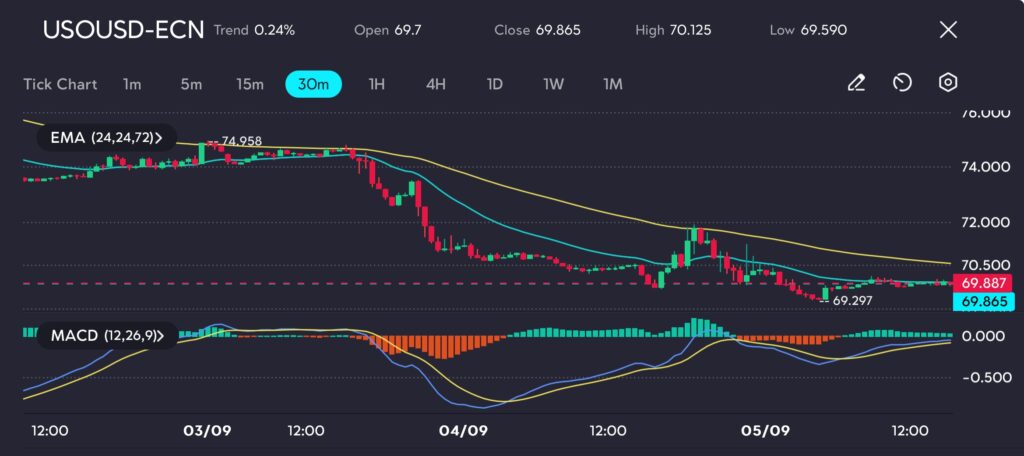Click the chart replay clock icon
The image size is (1024, 456).
point(902,83)
